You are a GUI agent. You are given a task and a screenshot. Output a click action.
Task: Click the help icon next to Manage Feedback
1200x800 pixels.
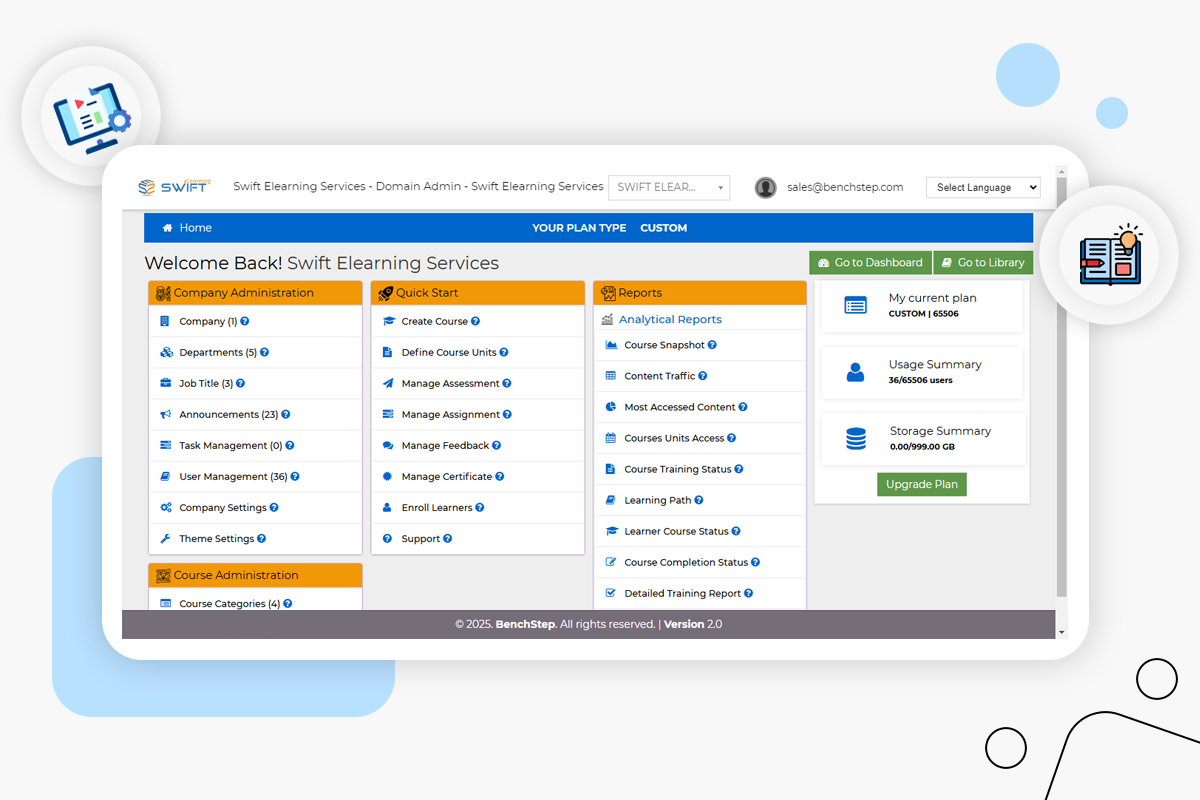click(497, 446)
